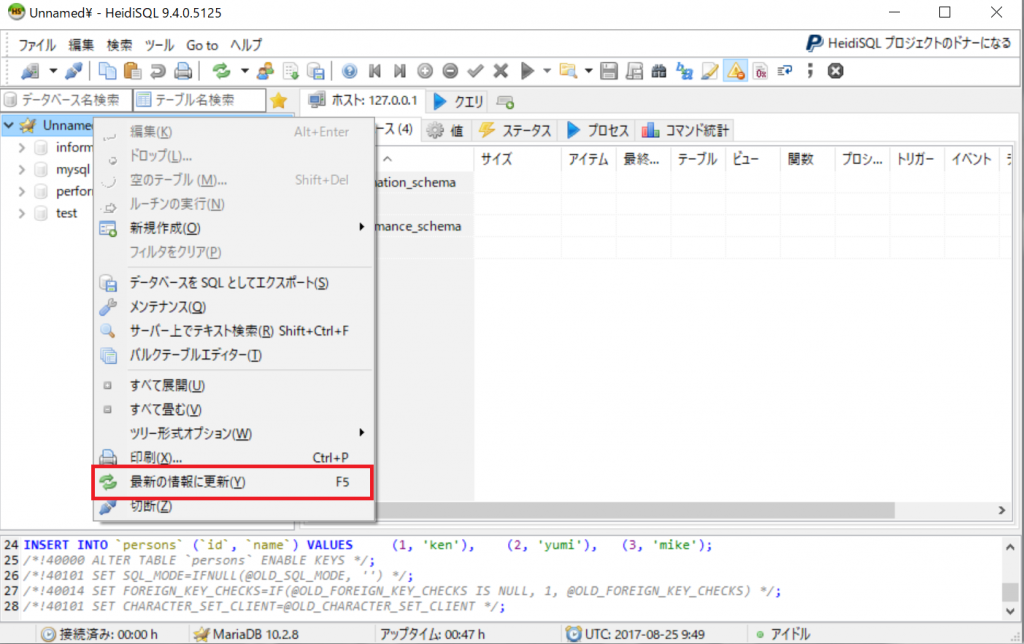
Task: Click the add new query tab icon
Action: pos(505,101)
